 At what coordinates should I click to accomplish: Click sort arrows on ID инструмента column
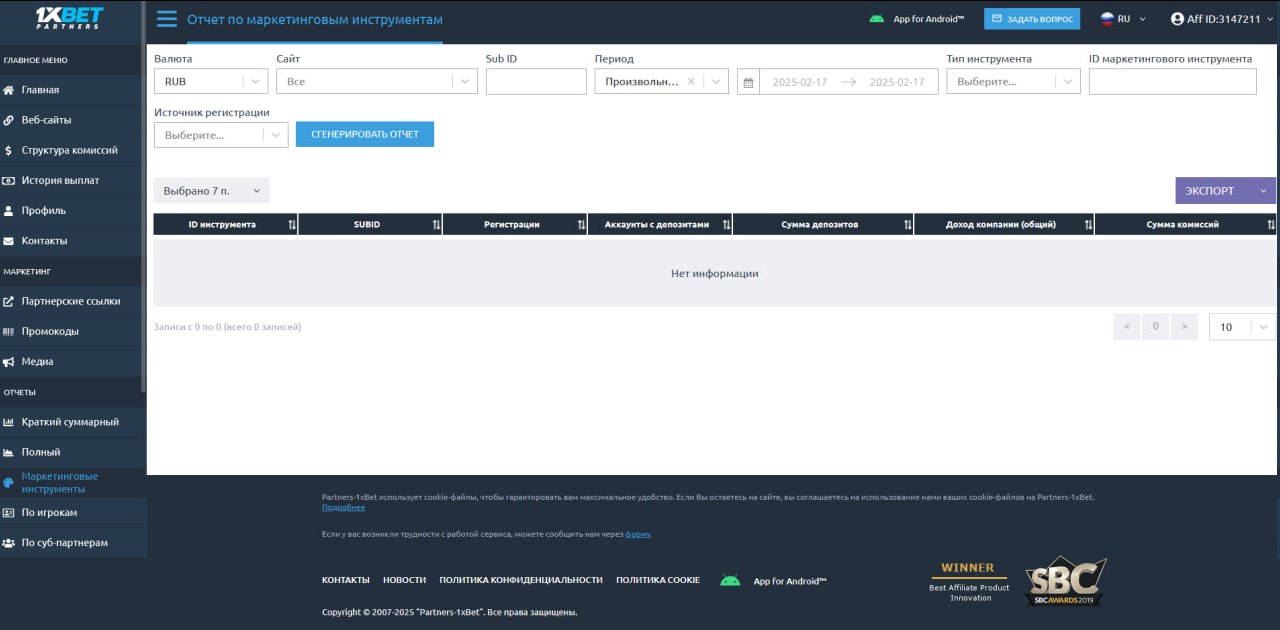point(291,225)
